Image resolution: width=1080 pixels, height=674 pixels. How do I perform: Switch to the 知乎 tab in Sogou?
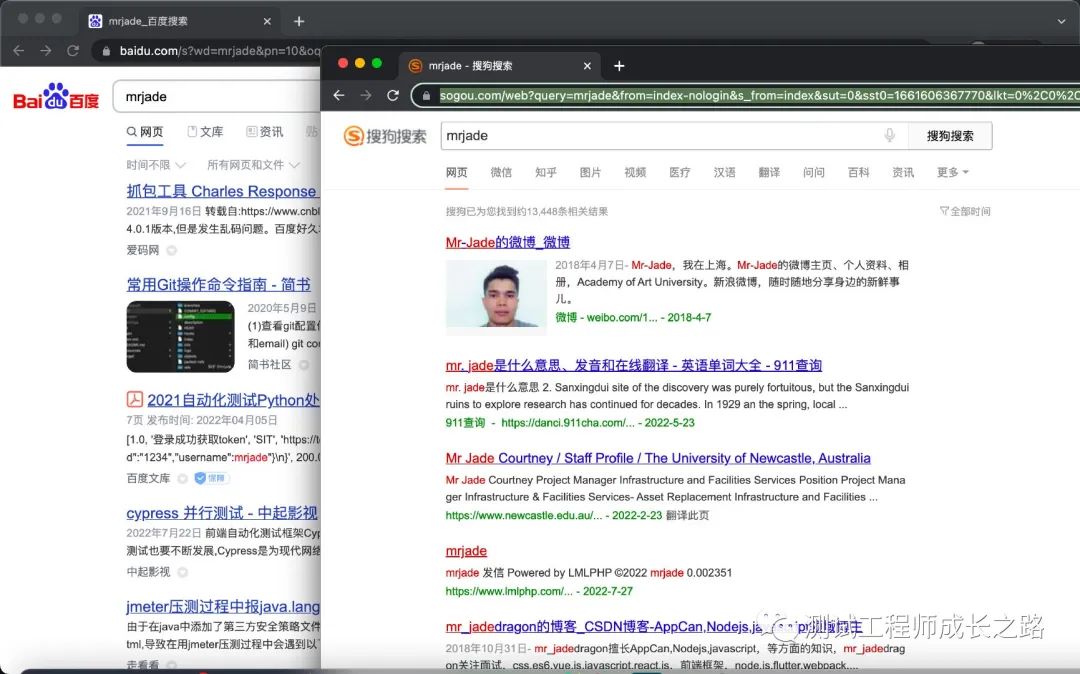click(x=546, y=172)
